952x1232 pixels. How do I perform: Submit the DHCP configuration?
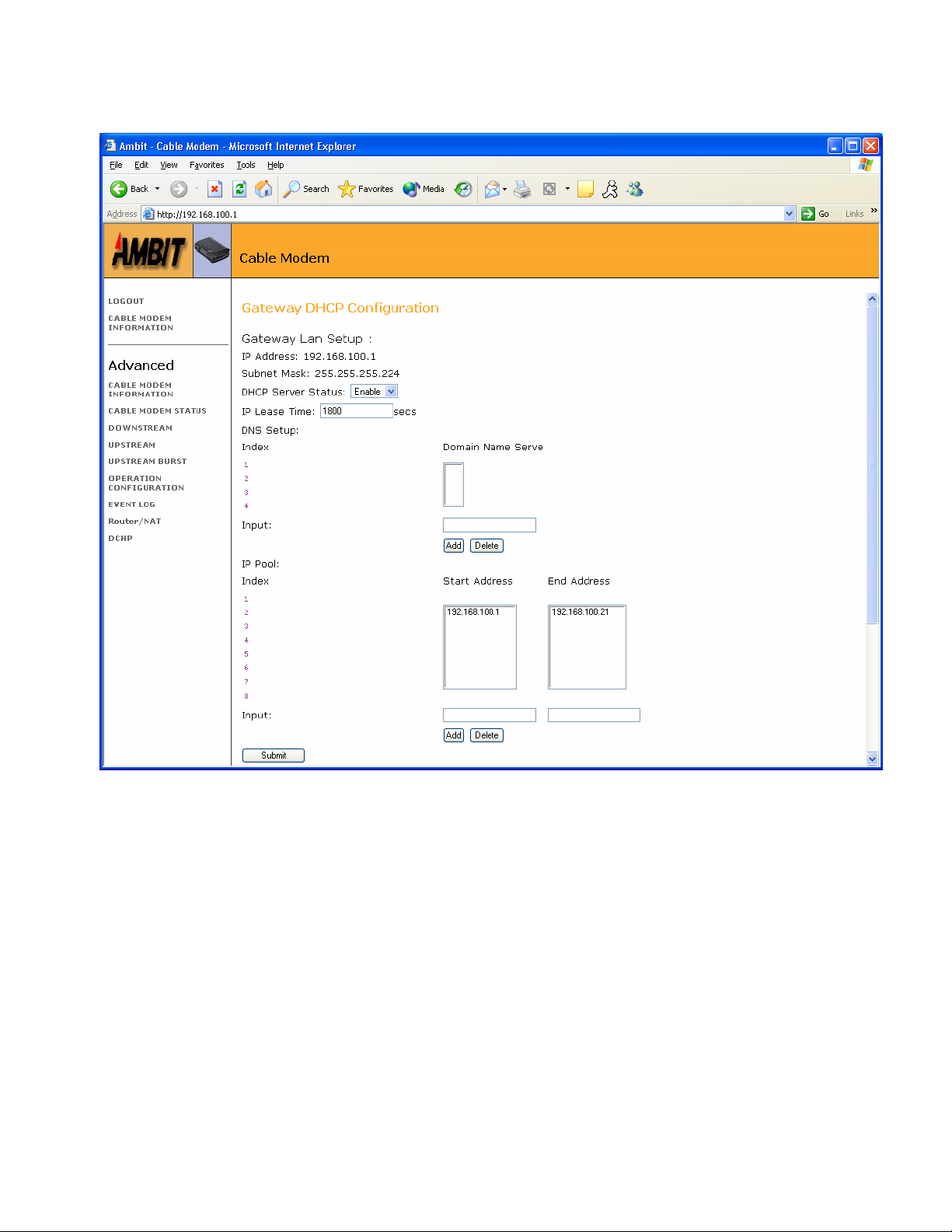click(274, 756)
